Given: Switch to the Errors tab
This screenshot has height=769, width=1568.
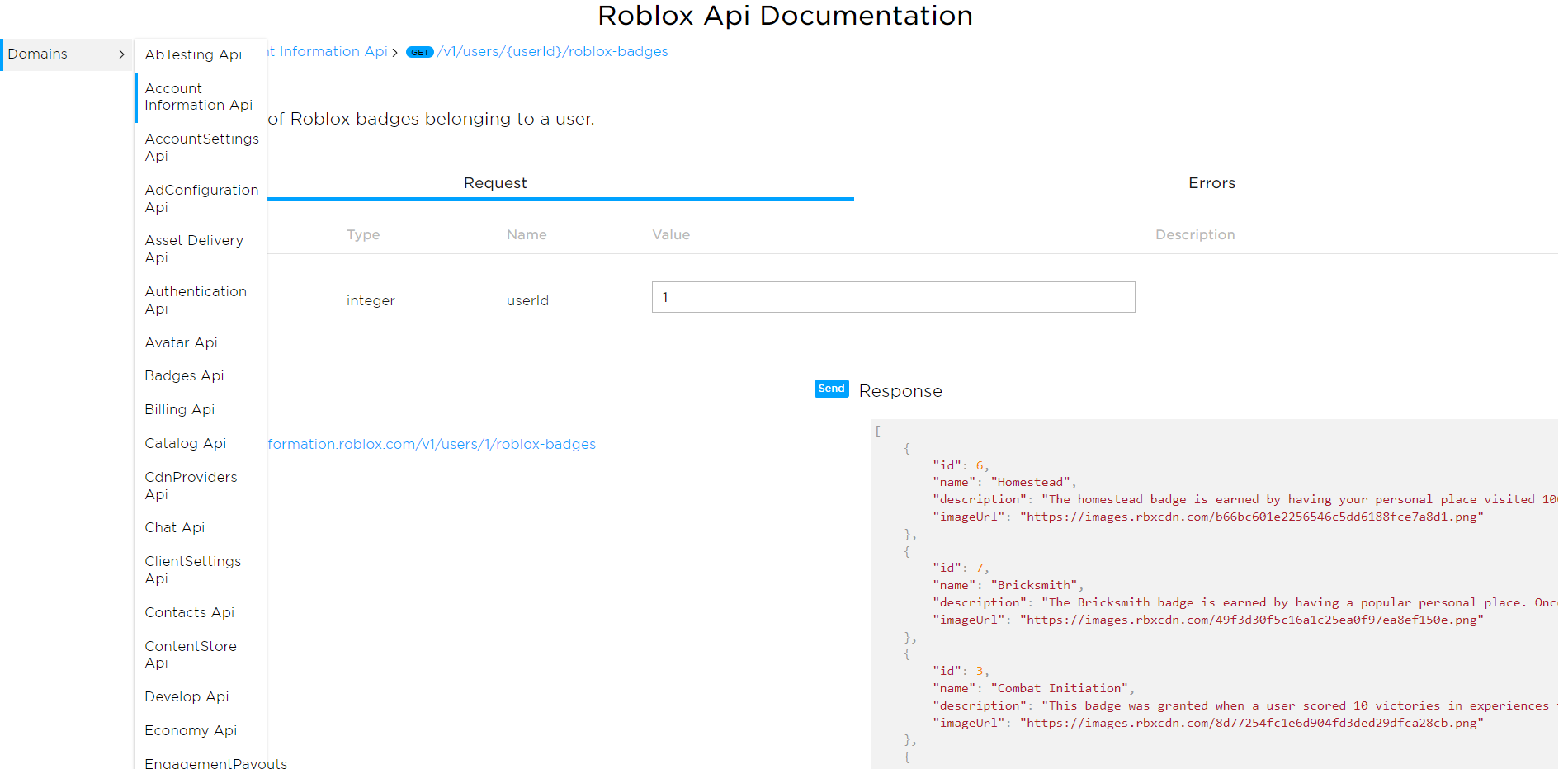Looking at the screenshot, I should click(1211, 183).
